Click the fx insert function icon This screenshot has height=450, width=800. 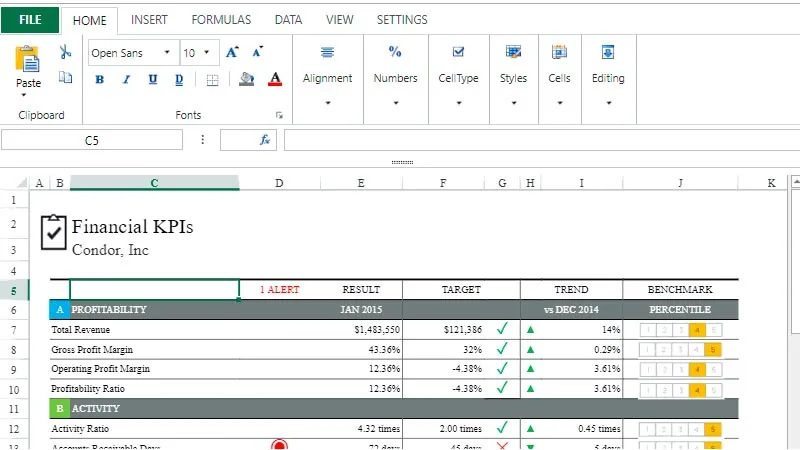265,139
